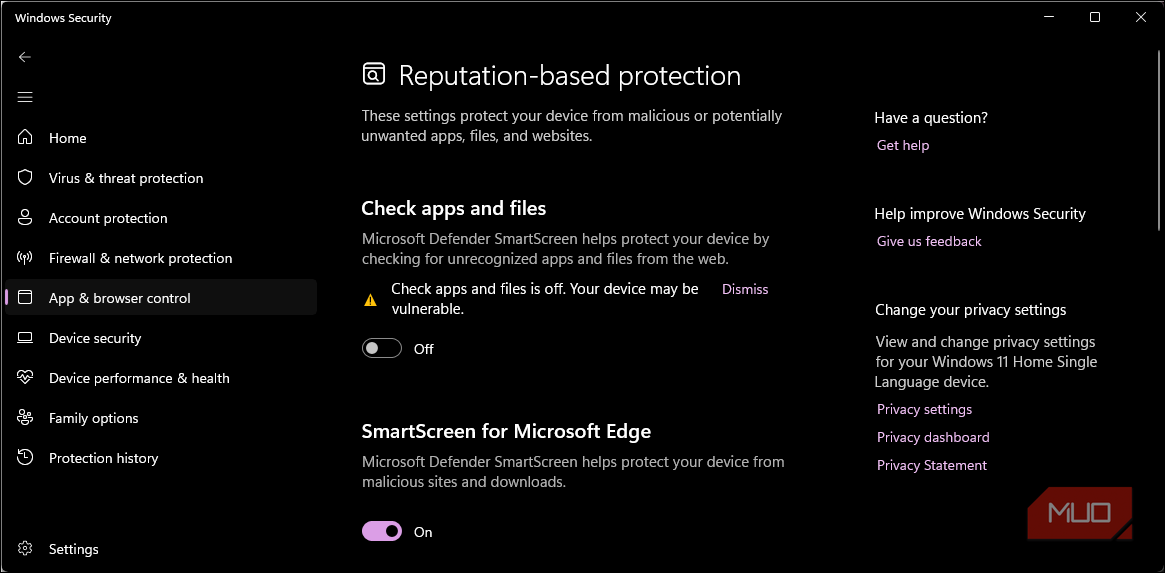The image size is (1165, 573).
Task: Click the Family options people icon
Action: pyautogui.click(x=25, y=418)
